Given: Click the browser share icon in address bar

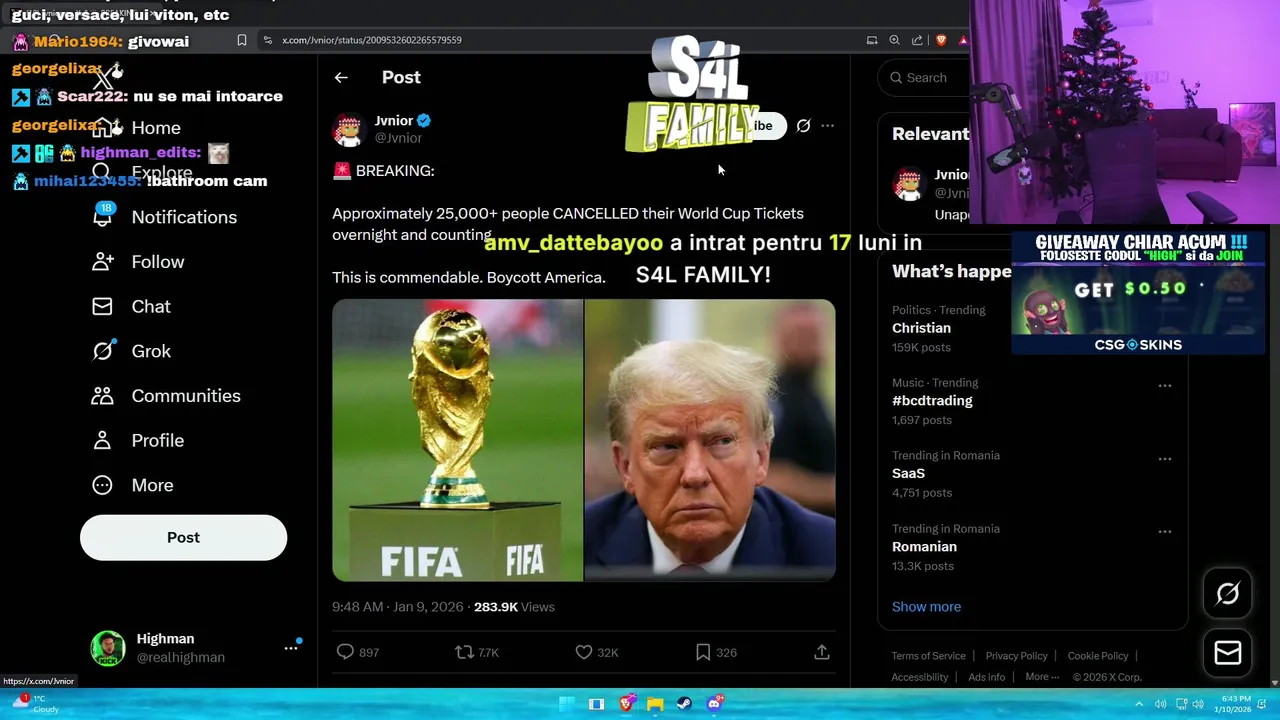Looking at the screenshot, I should [x=917, y=40].
